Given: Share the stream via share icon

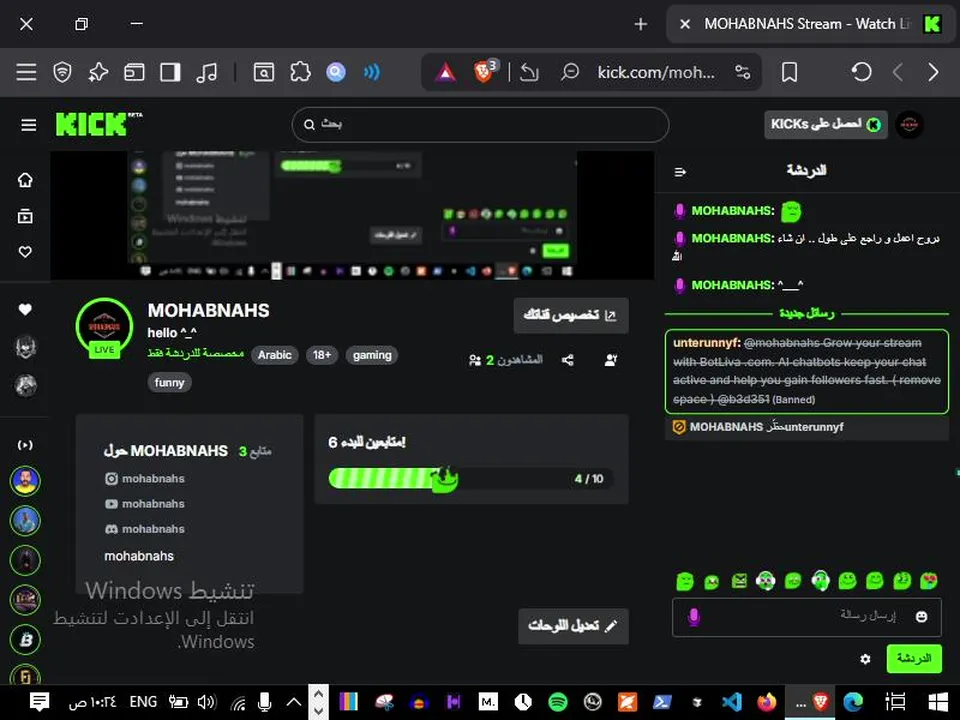Looking at the screenshot, I should click(568, 360).
